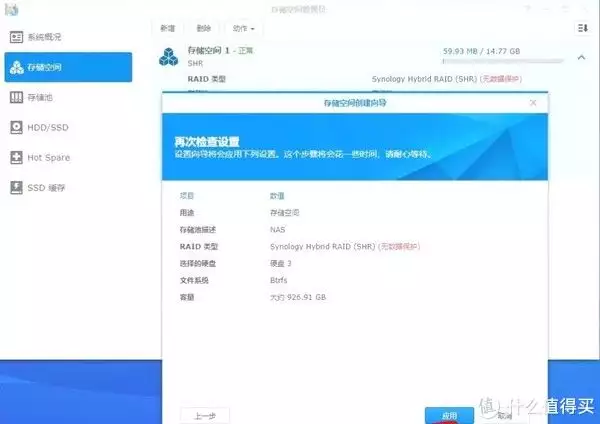Go to 存储池 in the sidebar
Image resolution: width=600 pixels, height=424 pixels.
coord(40,98)
